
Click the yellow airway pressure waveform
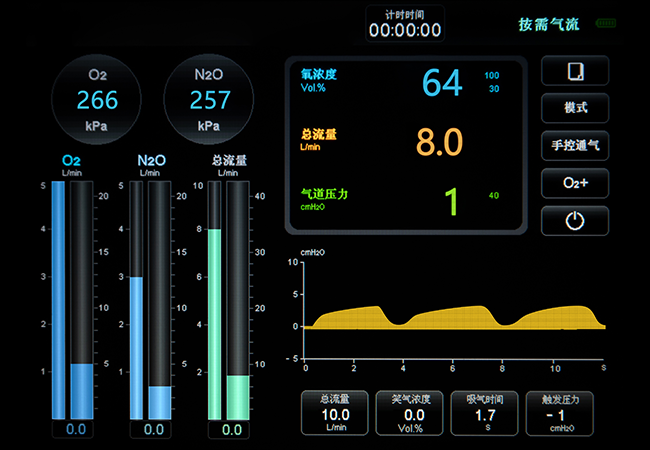coord(455,318)
